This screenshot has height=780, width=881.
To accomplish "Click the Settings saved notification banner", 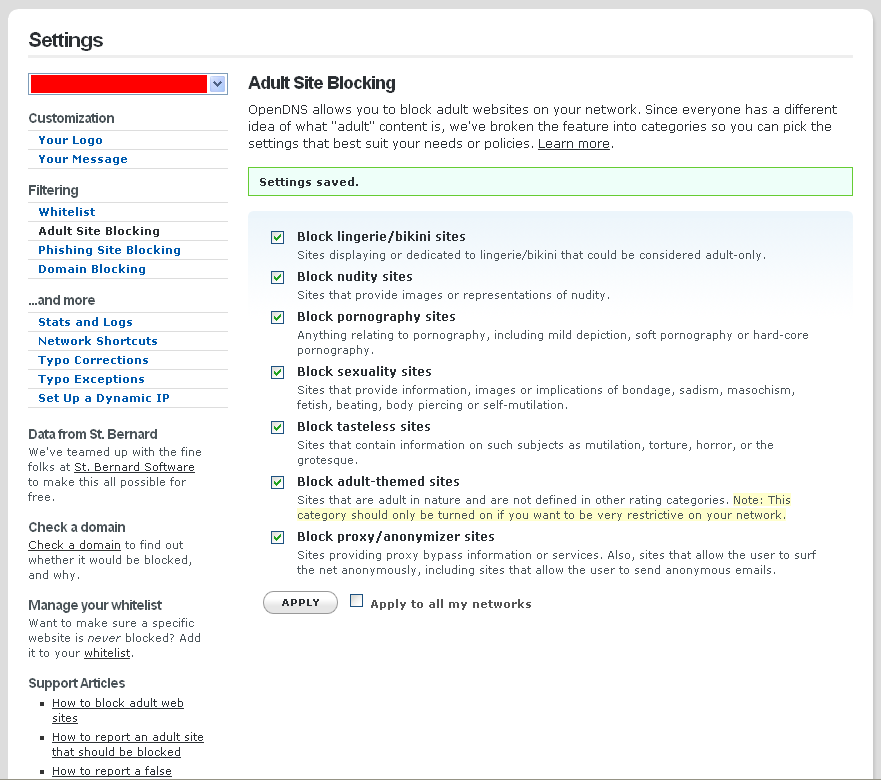I will [550, 182].
